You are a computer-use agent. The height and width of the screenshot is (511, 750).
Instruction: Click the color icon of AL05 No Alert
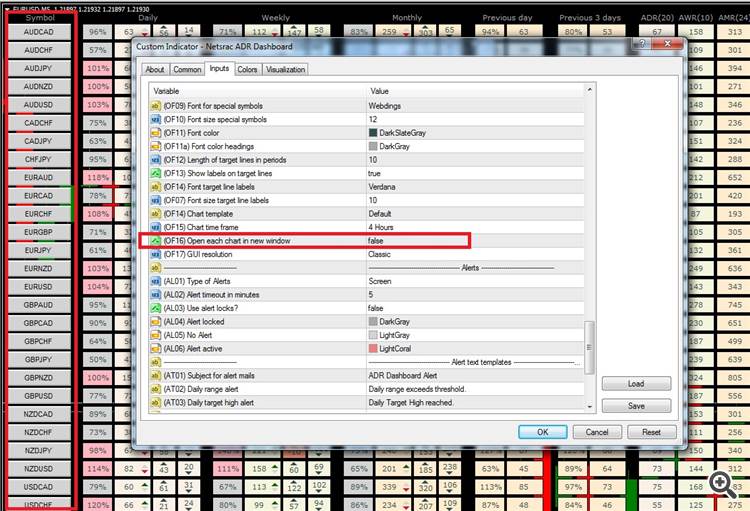click(155, 335)
